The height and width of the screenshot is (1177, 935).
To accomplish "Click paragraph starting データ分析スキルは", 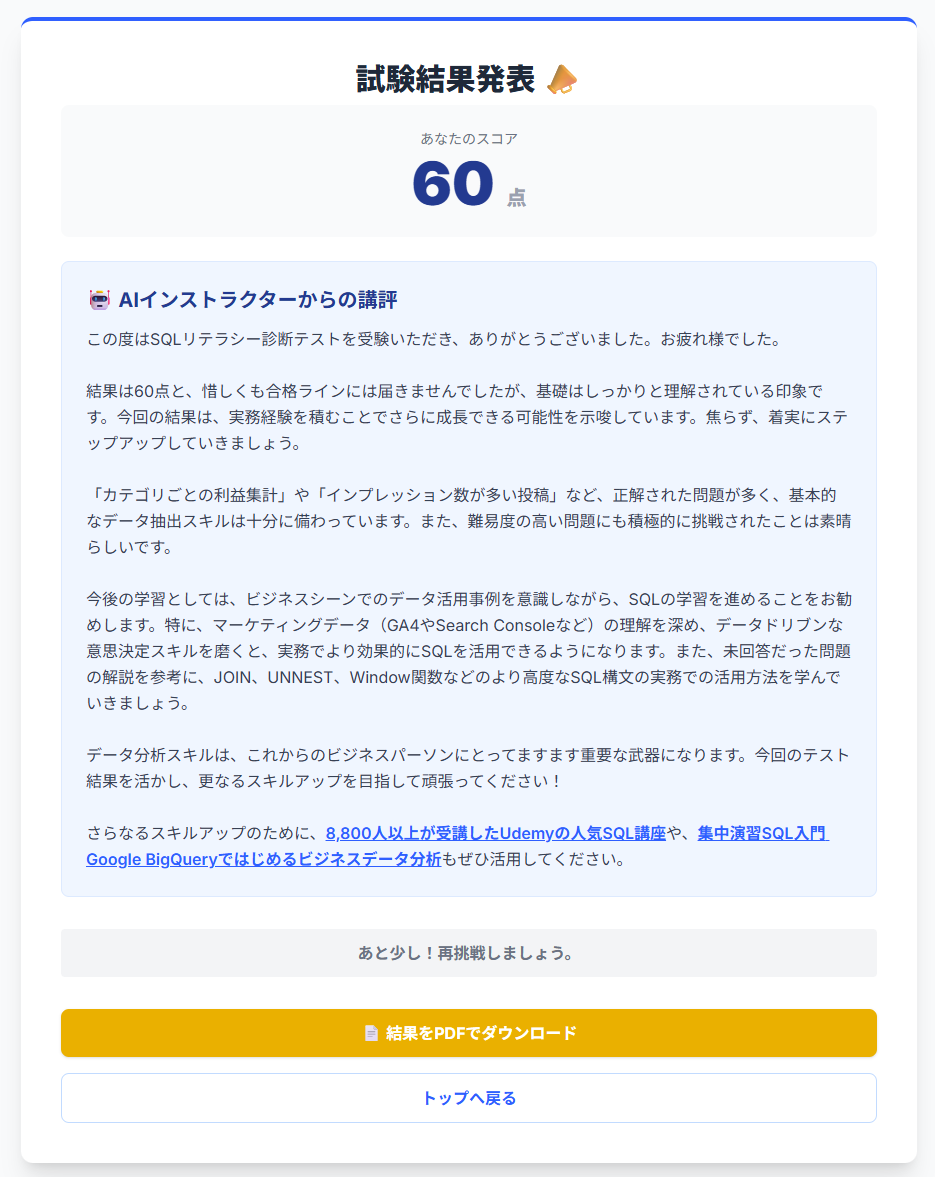I will click(x=468, y=768).
